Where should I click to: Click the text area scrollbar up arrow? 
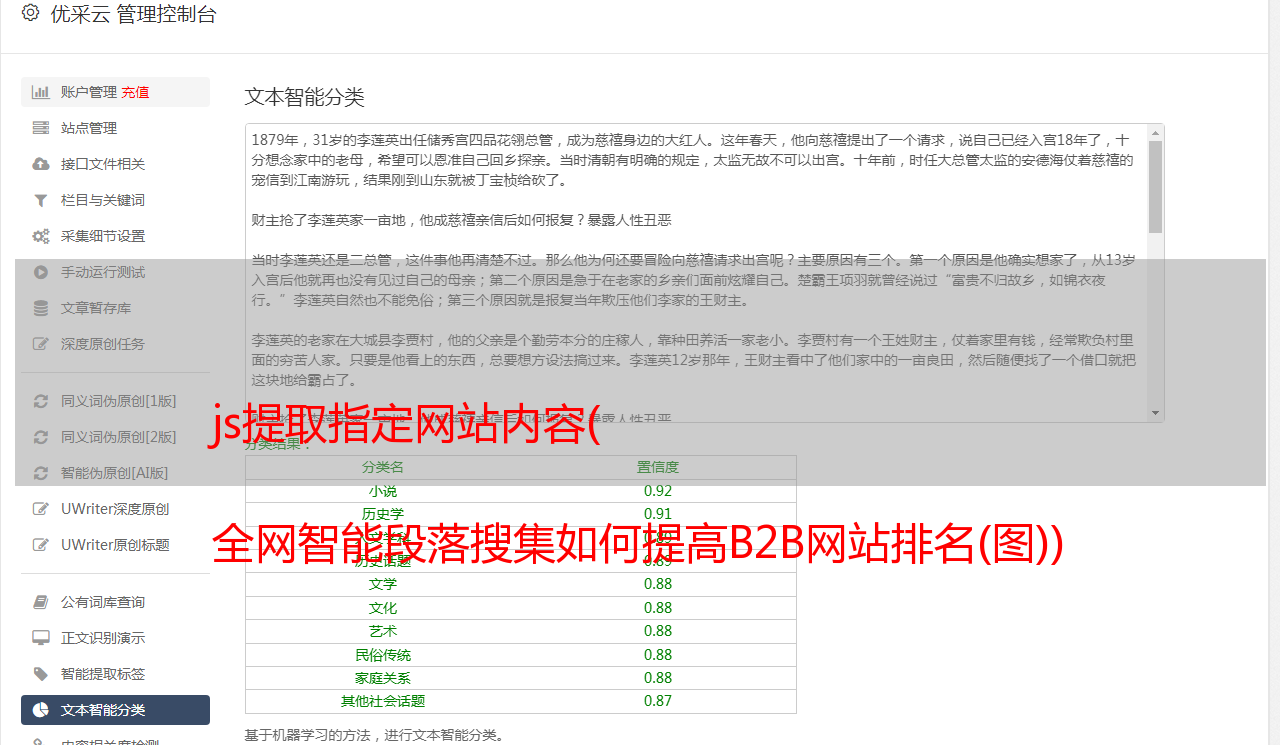coord(1155,133)
